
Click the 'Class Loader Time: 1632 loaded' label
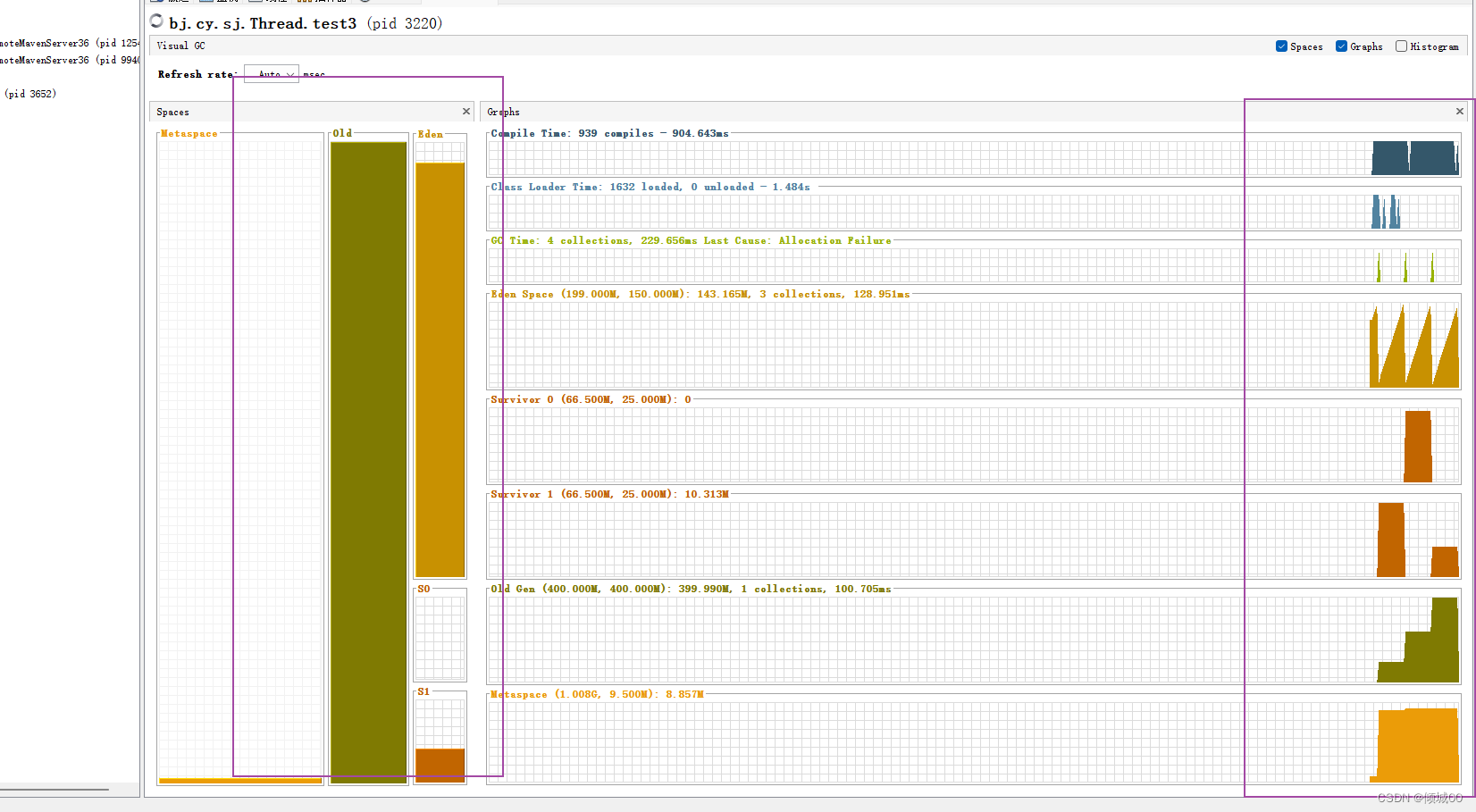650,187
